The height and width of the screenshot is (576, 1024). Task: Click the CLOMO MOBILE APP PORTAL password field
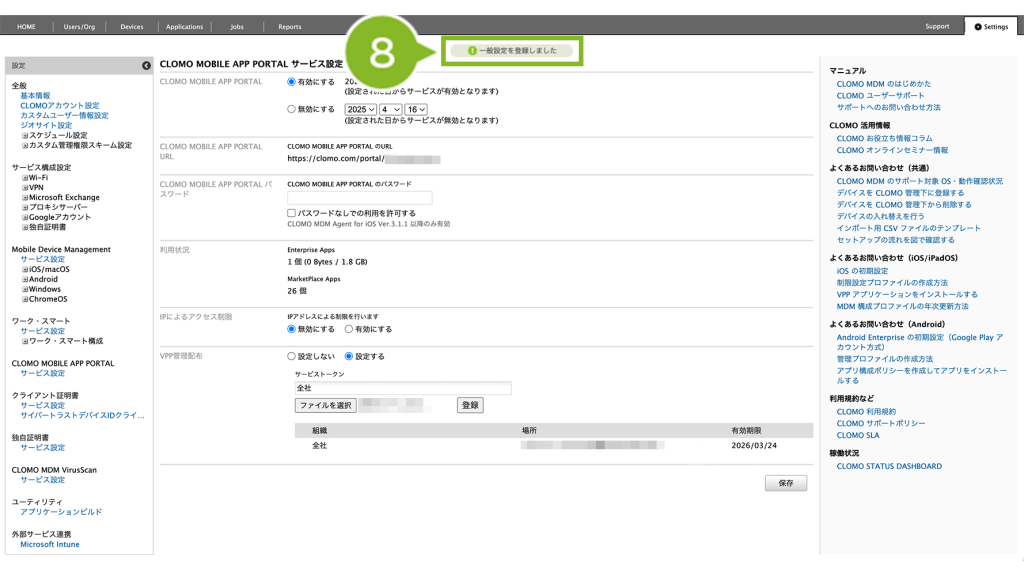tap(359, 198)
